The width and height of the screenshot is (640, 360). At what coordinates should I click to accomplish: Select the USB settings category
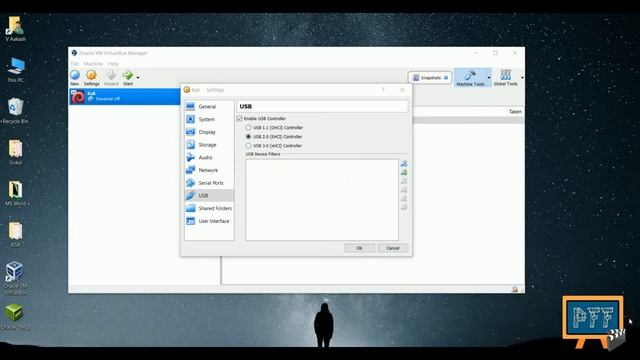tap(209, 196)
